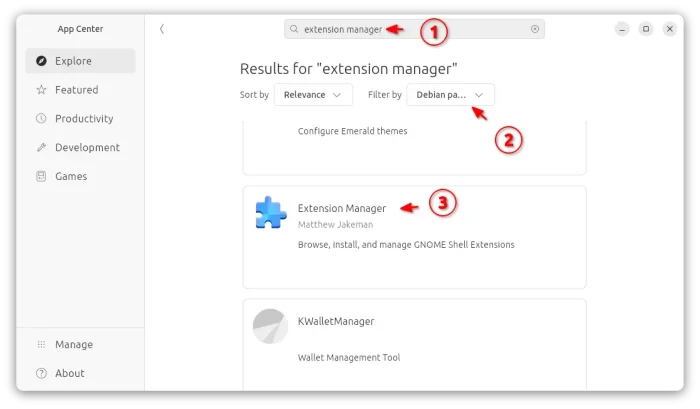The width and height of the screenshot is (700, 409).
Task: Click the Development wrench icon
Action: click(x=41, y=148)
